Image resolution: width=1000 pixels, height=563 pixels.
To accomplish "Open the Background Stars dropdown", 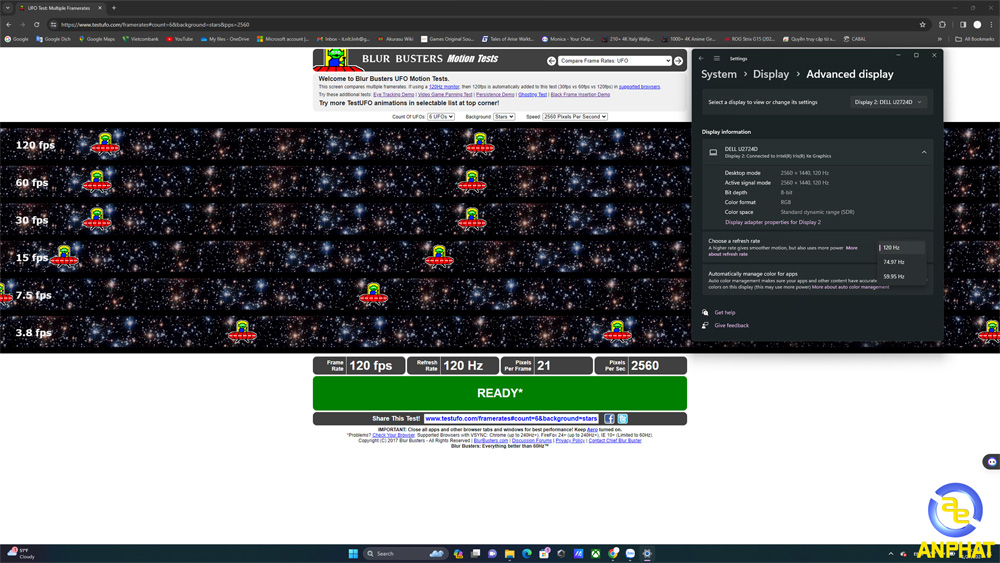I will click(504, 117).
